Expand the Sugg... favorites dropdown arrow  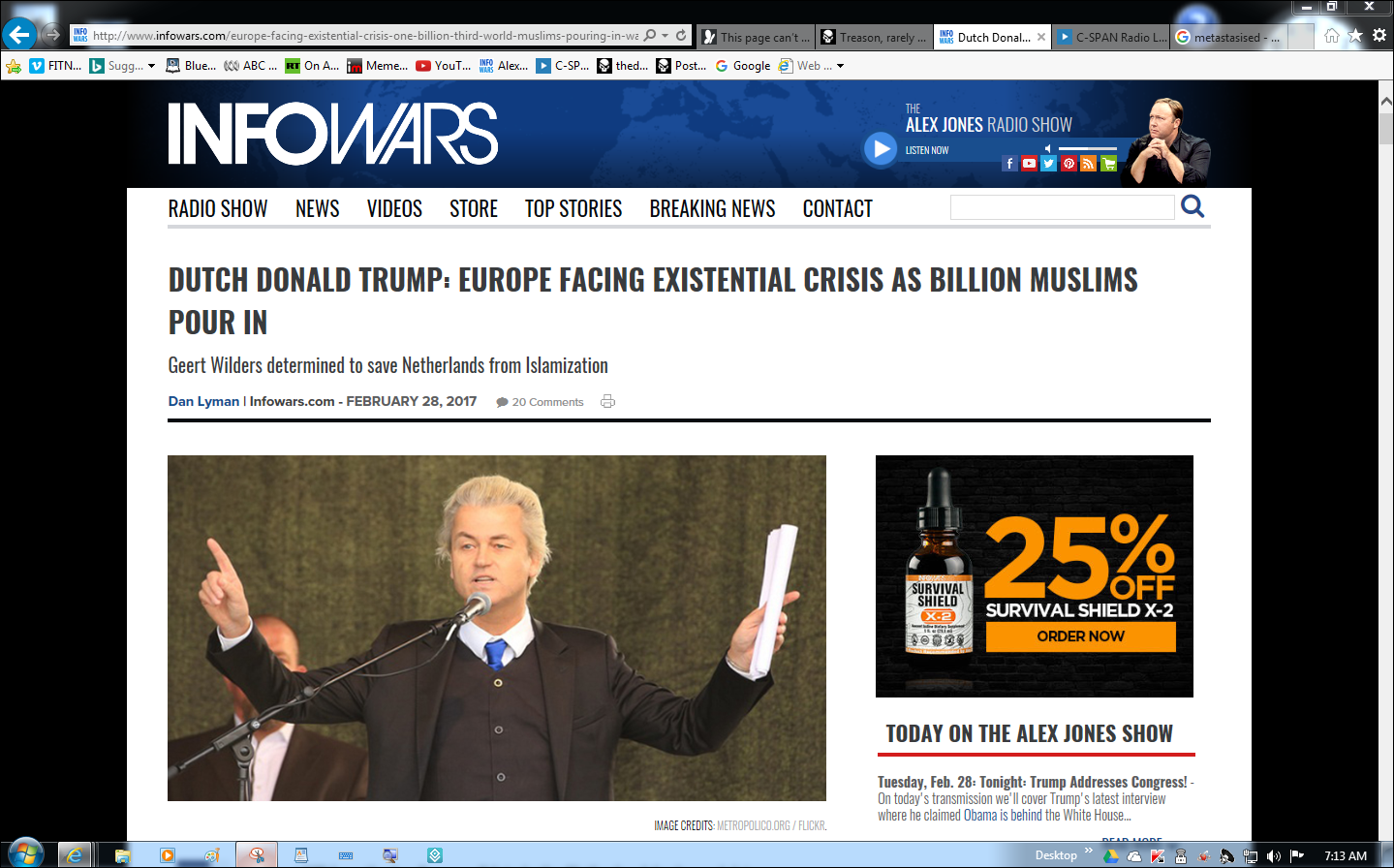tap(152, 66)
